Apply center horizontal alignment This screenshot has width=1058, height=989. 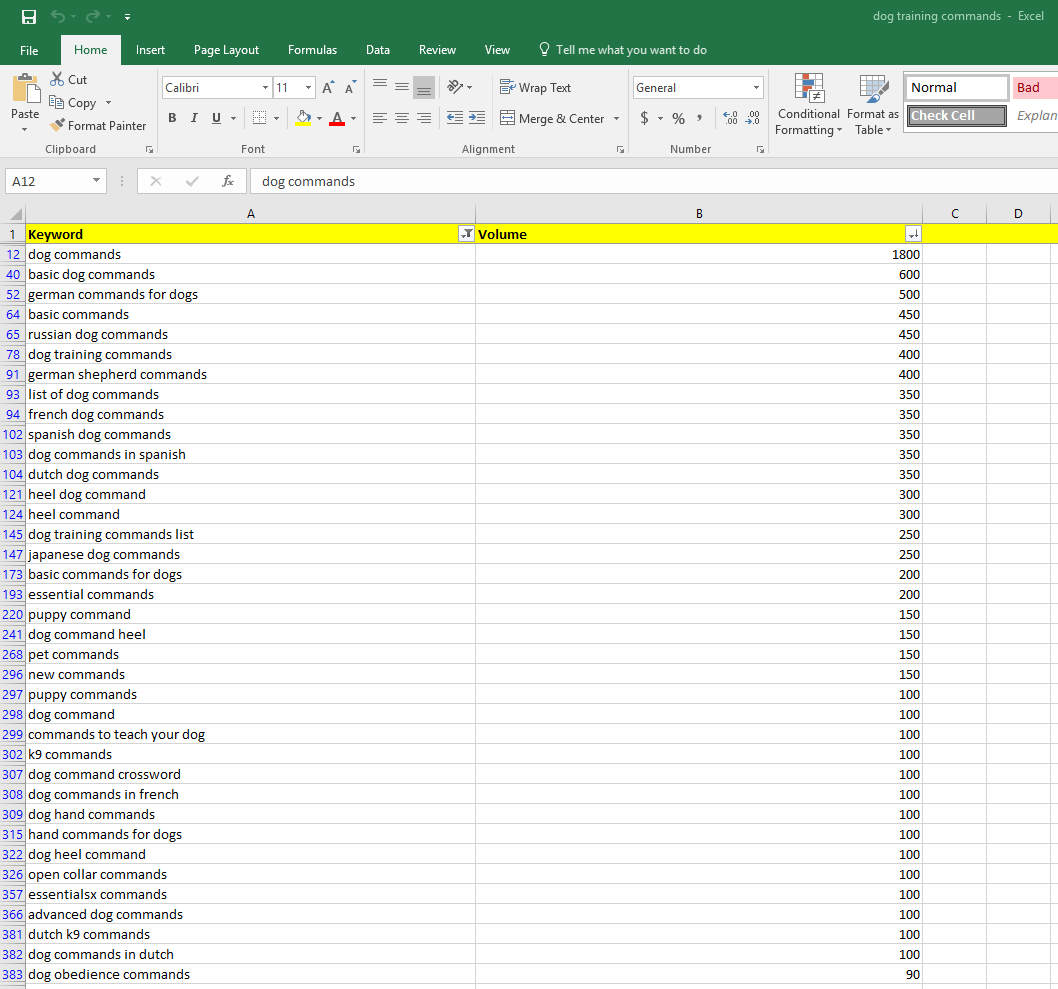coord(401,118)
